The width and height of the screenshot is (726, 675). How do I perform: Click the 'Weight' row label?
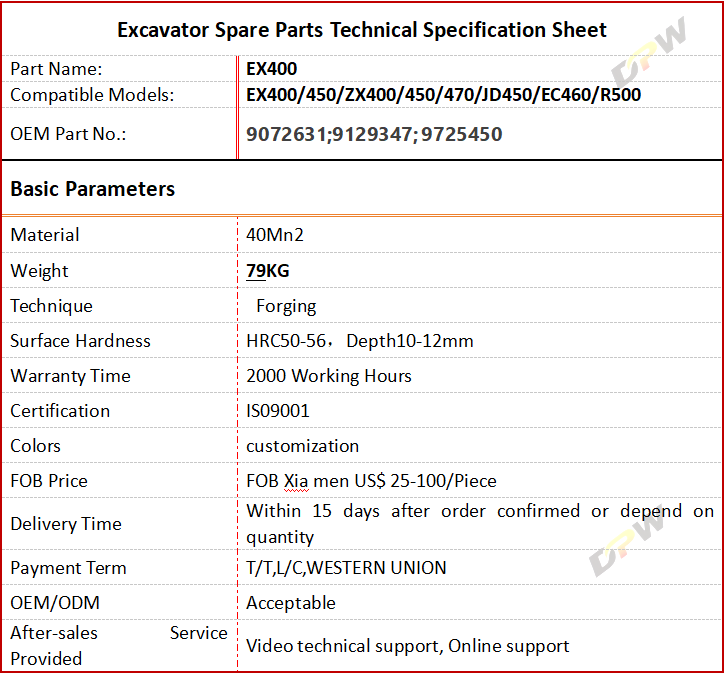click(39, 271)
